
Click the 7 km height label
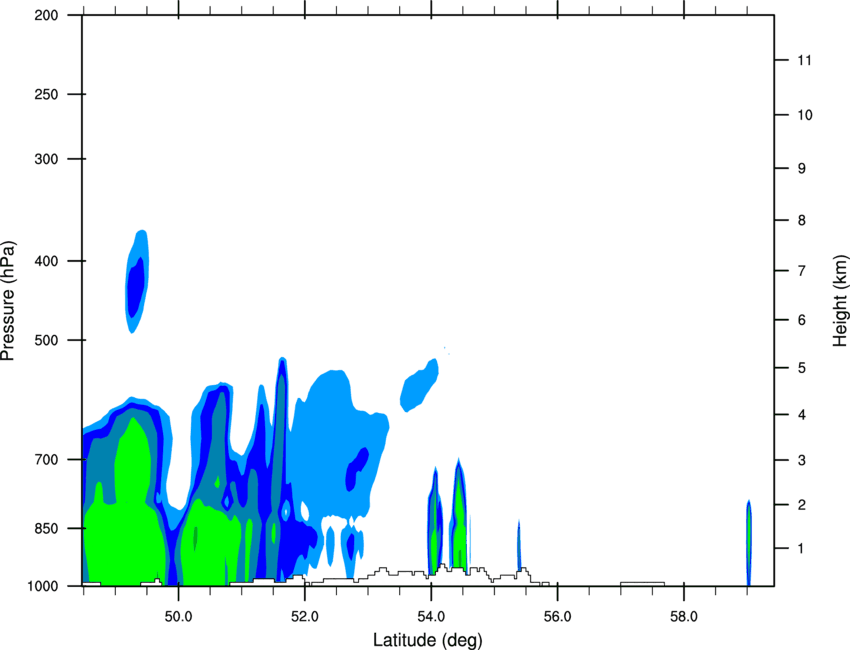point(802,271)
